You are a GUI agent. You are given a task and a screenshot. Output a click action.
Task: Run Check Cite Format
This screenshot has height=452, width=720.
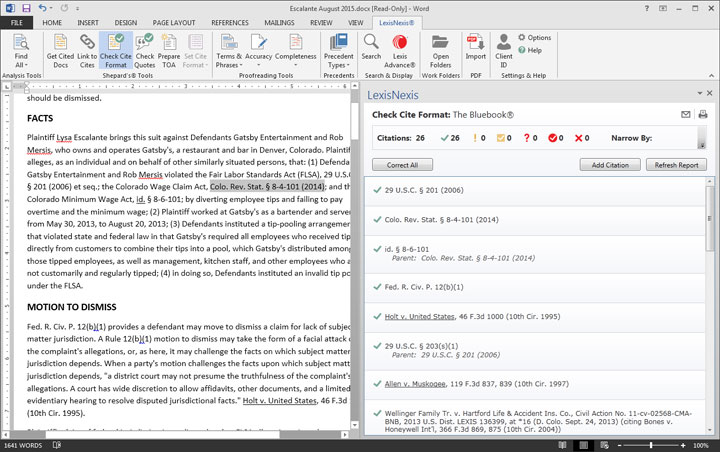pyautogui.click(x=116, y=51)
